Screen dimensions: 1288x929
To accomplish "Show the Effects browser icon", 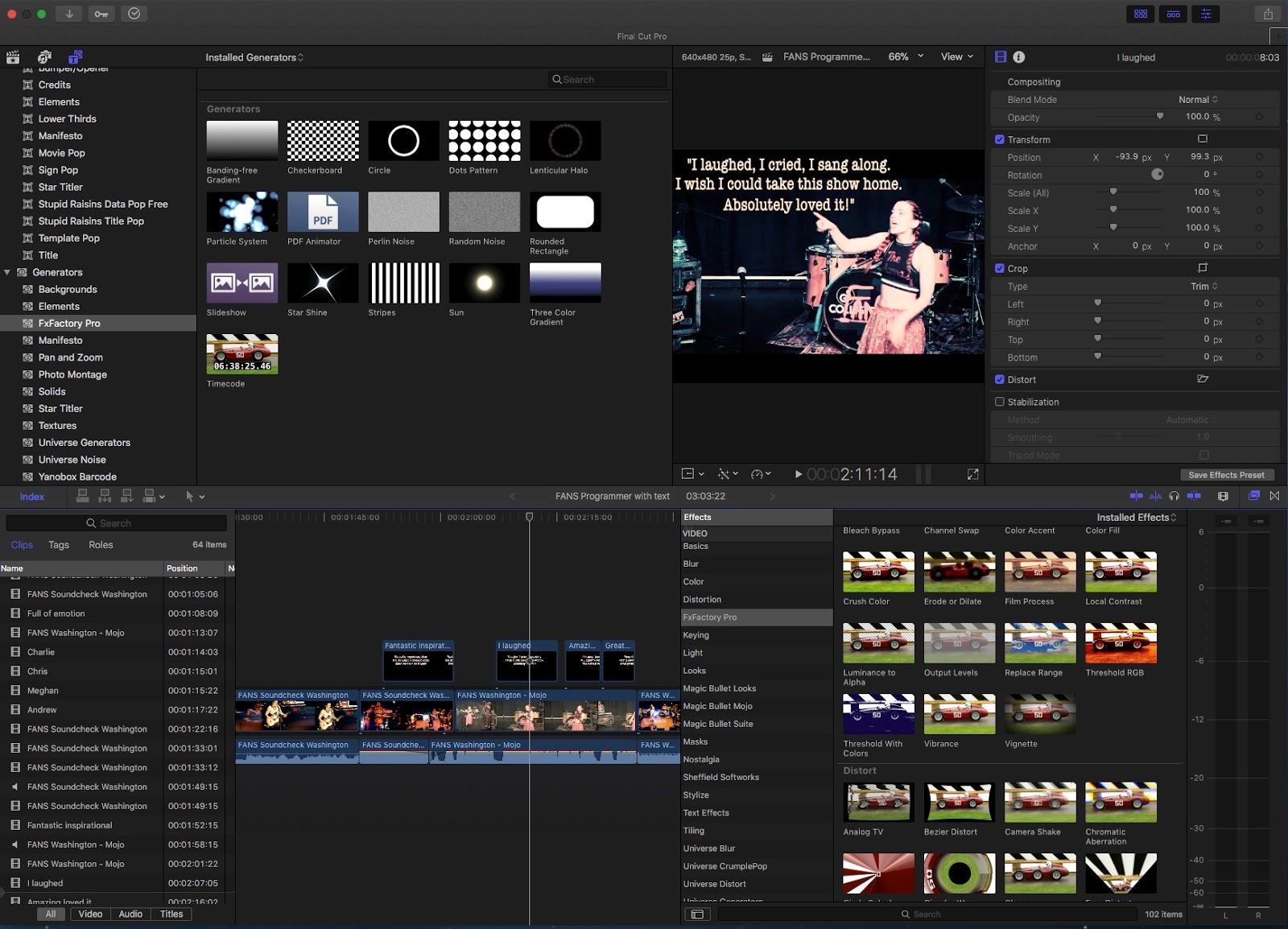I will pos(1253,496).
